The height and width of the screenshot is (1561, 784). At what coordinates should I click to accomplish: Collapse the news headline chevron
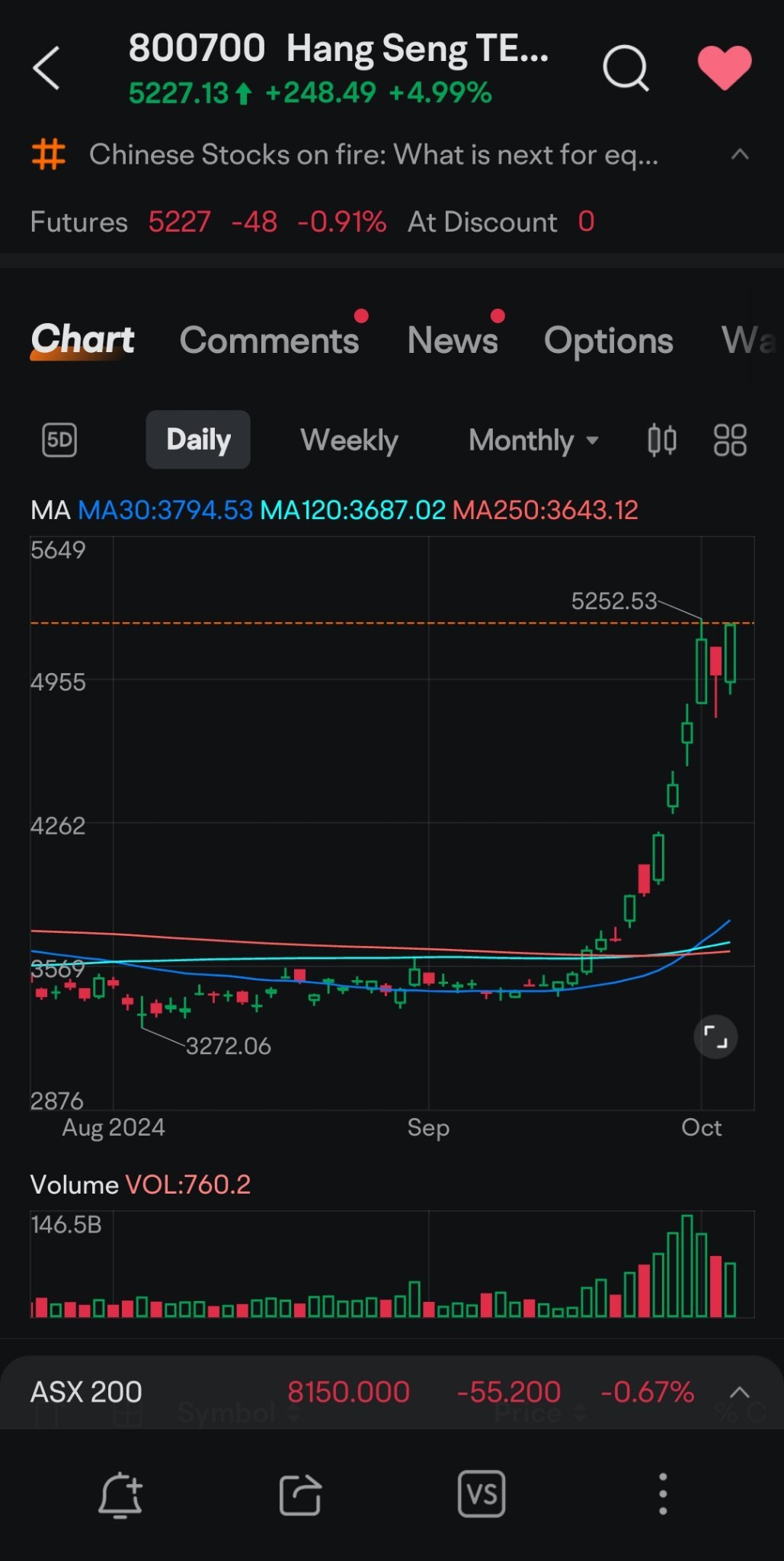click(740, 155)
